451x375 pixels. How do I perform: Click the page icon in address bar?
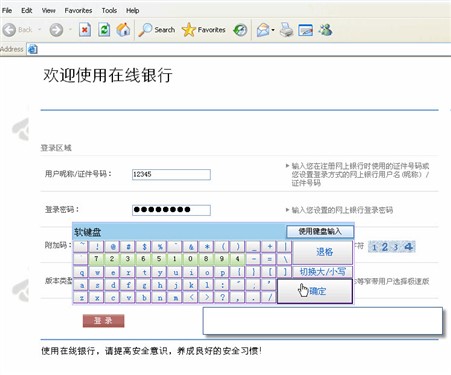(x=32, y=49)
